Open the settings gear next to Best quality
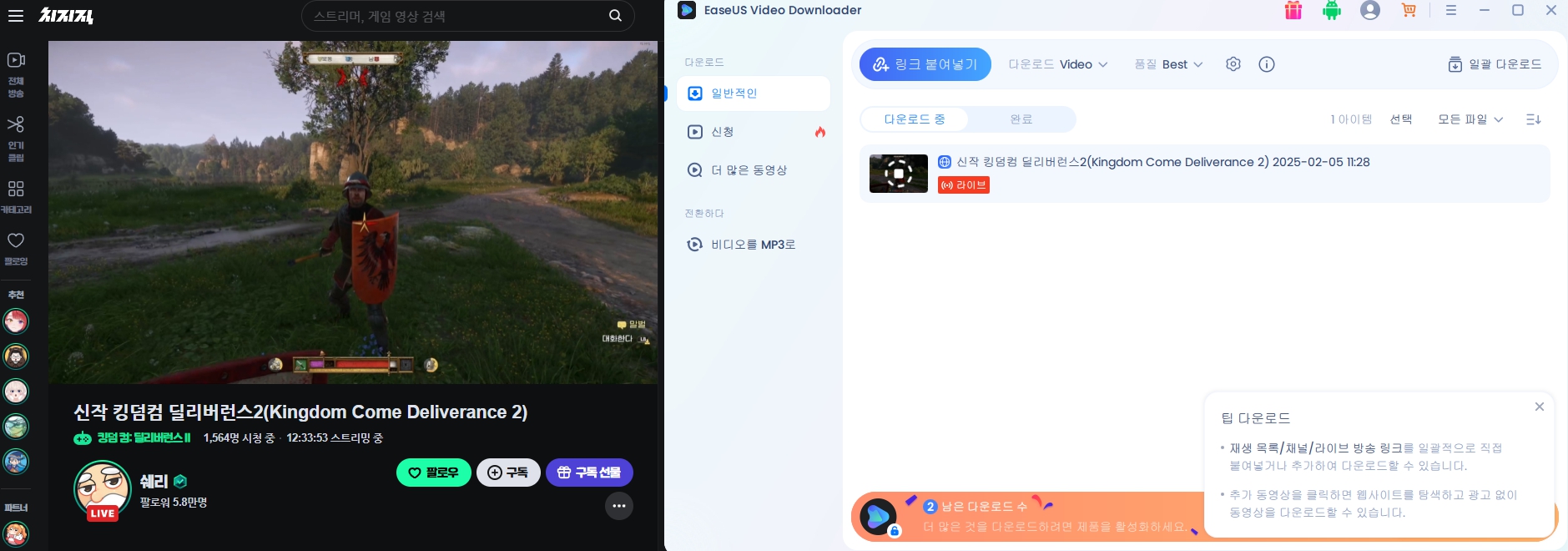The image size is (1568, 551). click(1233, 64)
